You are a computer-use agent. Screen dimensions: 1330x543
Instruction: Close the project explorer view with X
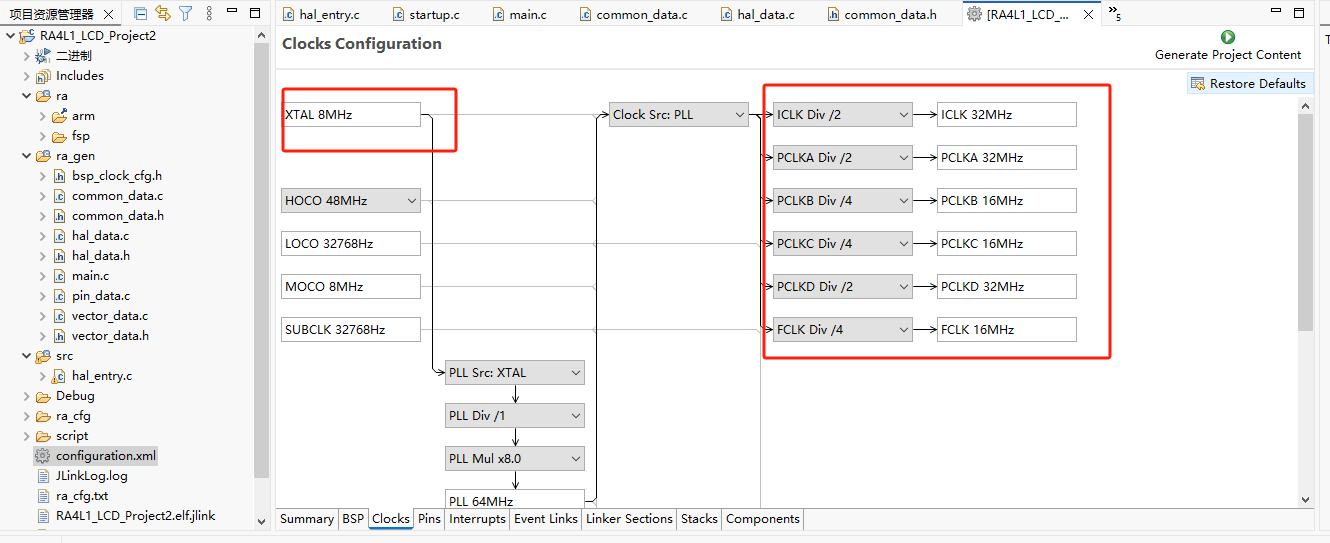110,15
